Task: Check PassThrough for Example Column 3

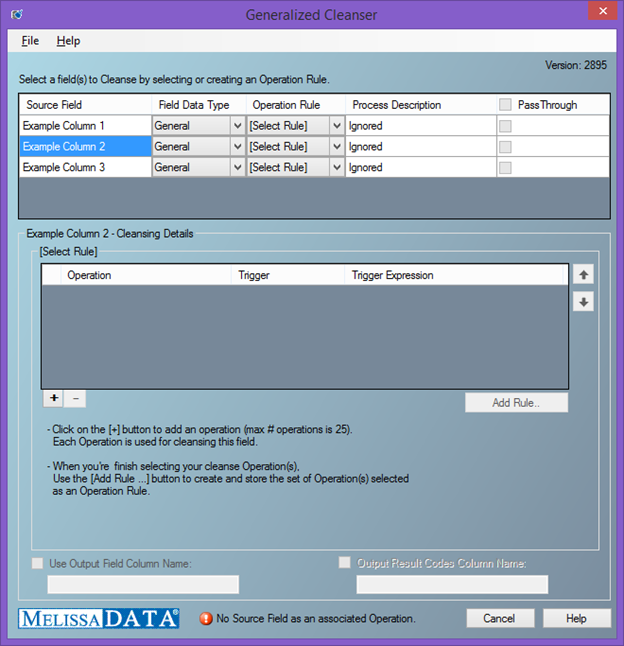Action: 505,168
